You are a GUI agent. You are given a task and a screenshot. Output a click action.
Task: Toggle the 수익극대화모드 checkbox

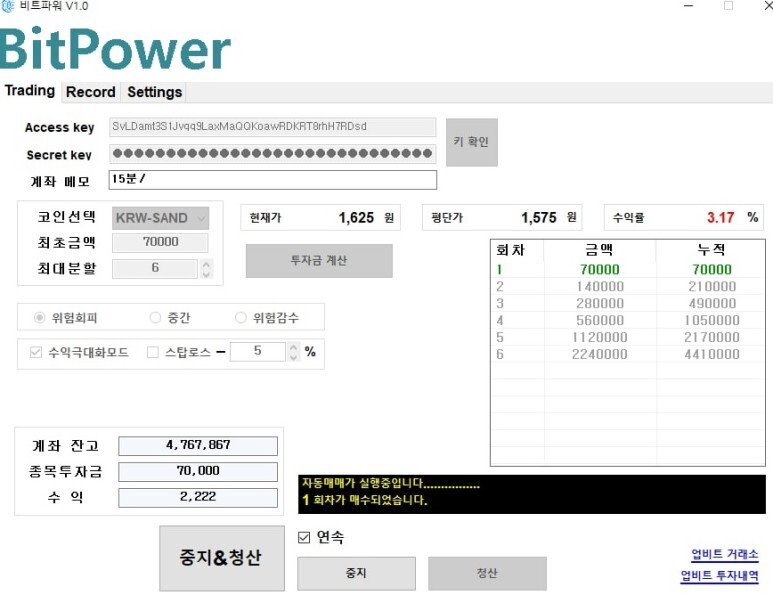35,352
